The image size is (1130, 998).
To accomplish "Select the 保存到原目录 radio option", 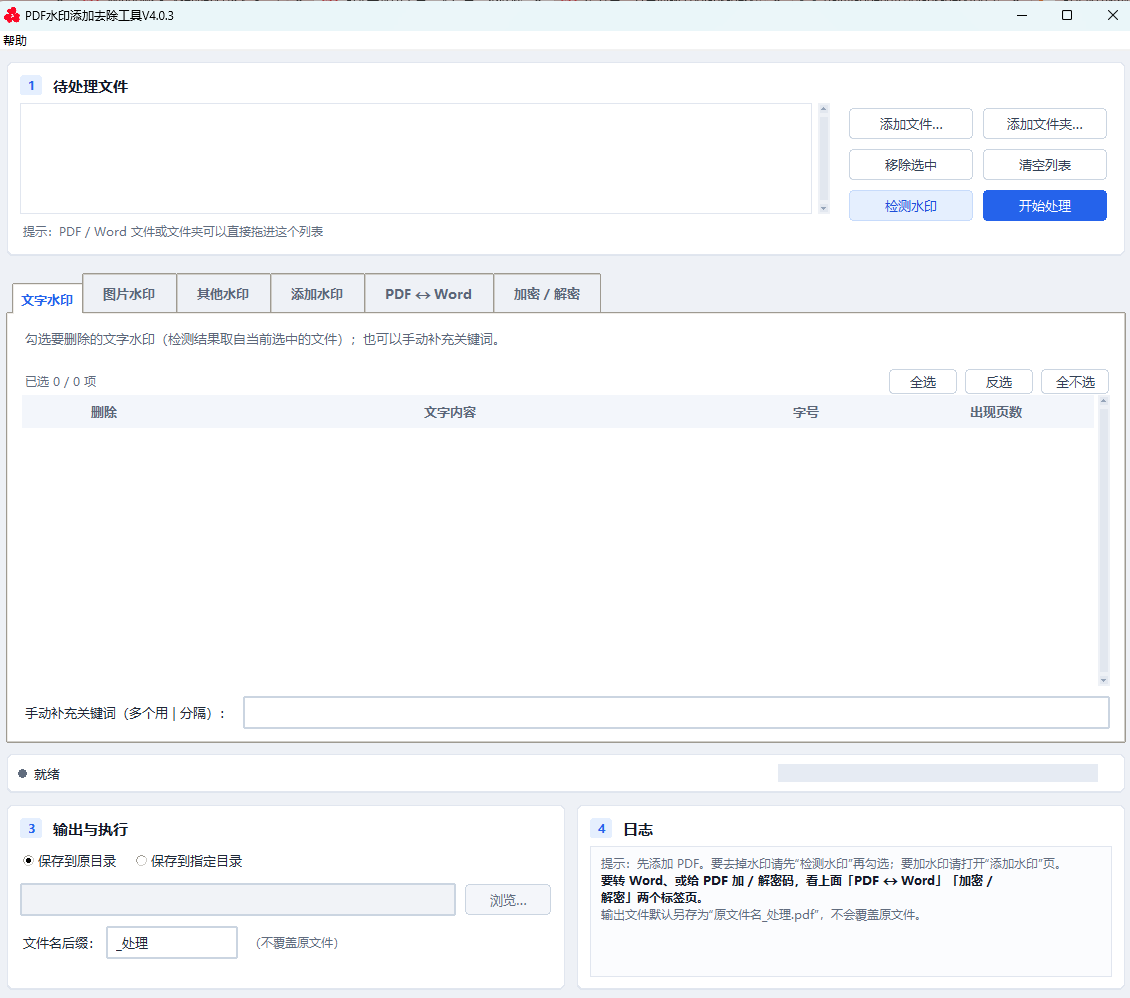I will coord(70,861).
